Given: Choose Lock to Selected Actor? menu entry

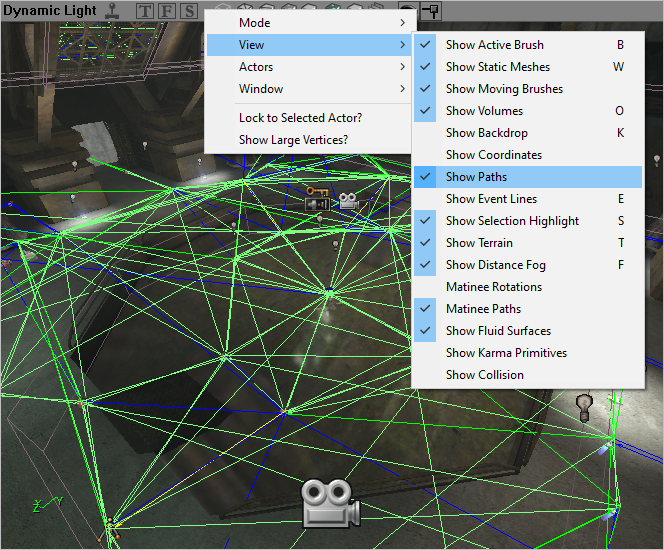Looking at the screenshot, I should [x=300, y=118].
